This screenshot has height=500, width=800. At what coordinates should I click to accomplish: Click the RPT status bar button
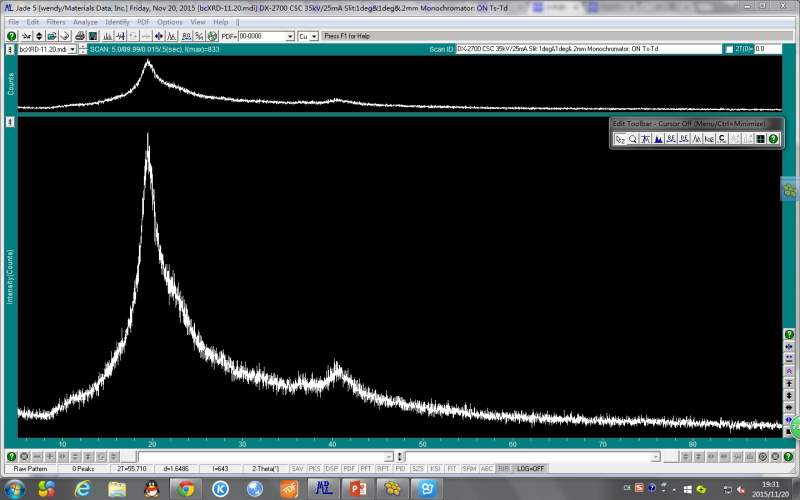(x=383, y=468)
